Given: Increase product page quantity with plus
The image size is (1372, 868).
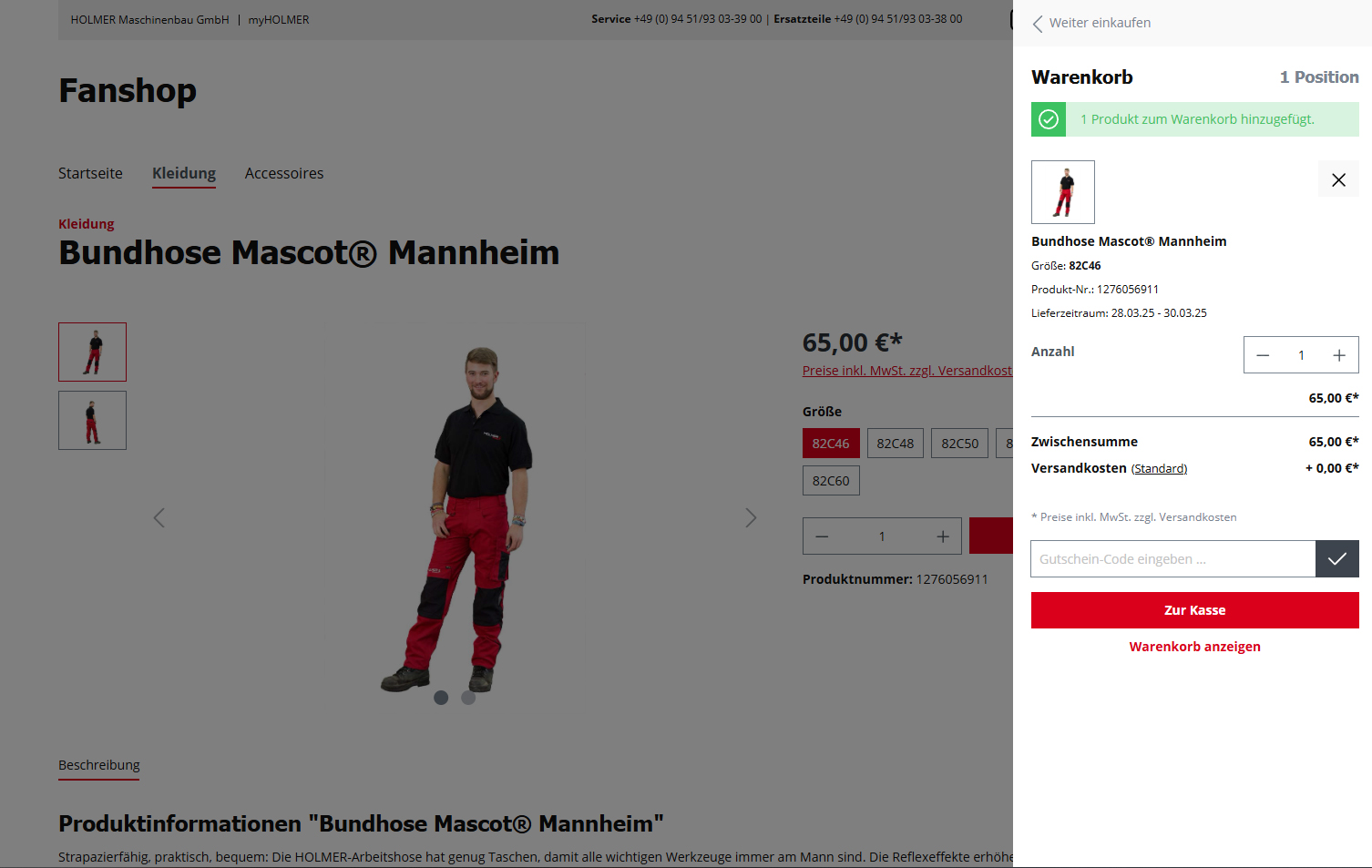Looking at the screenshot, I should tap(943, 536).
